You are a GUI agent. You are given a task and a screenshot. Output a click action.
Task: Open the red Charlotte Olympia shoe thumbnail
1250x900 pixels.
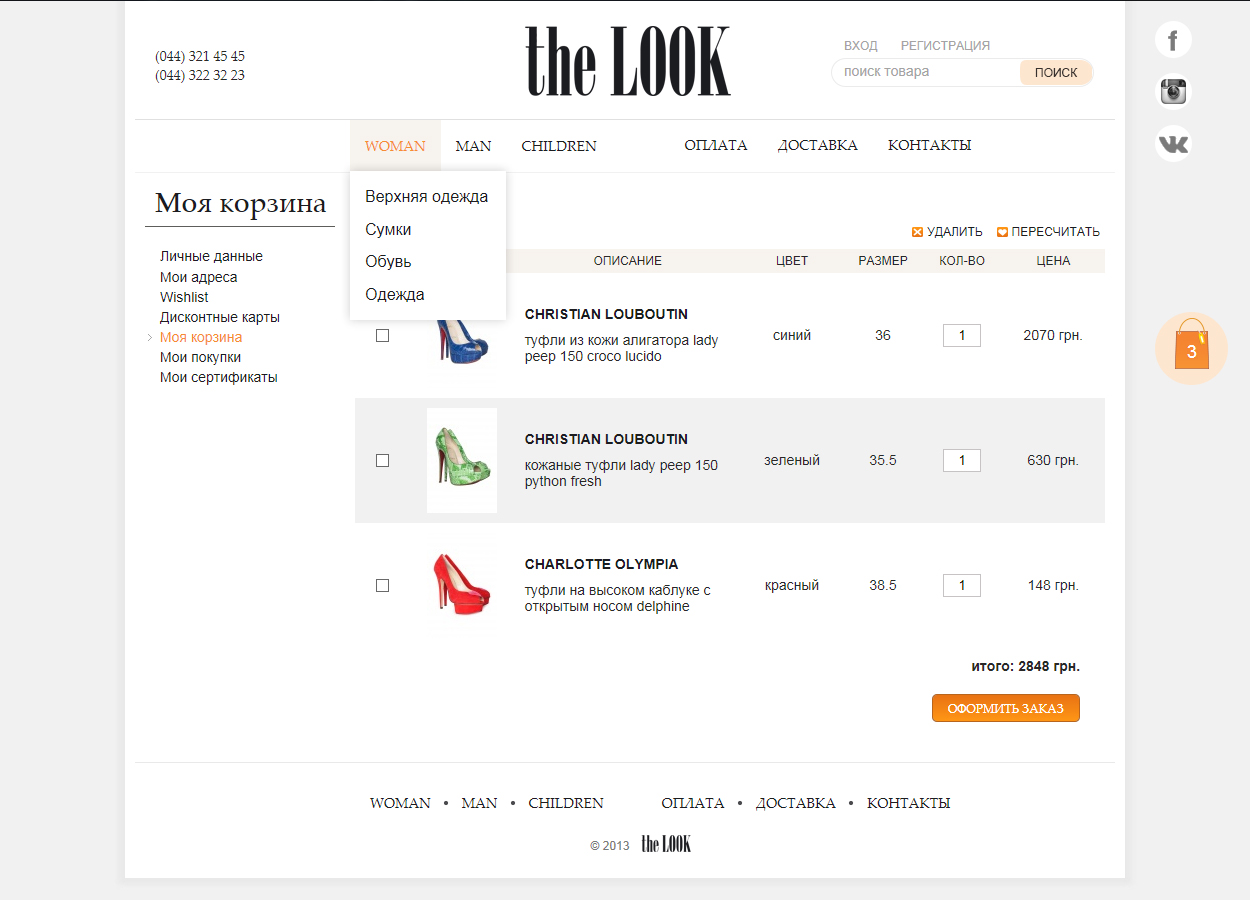click(462, 585)
